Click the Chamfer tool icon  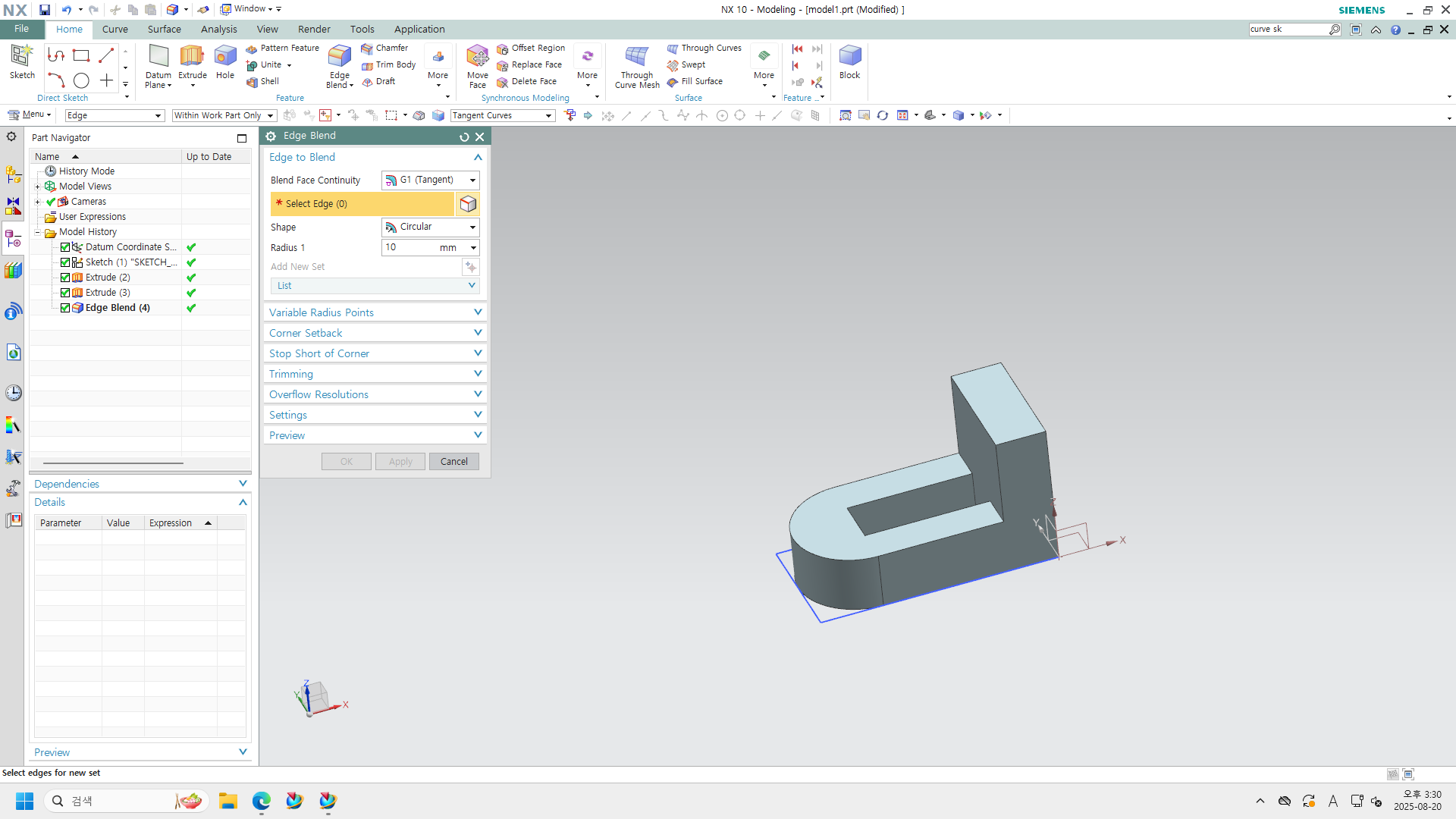[x=368, y=49]
